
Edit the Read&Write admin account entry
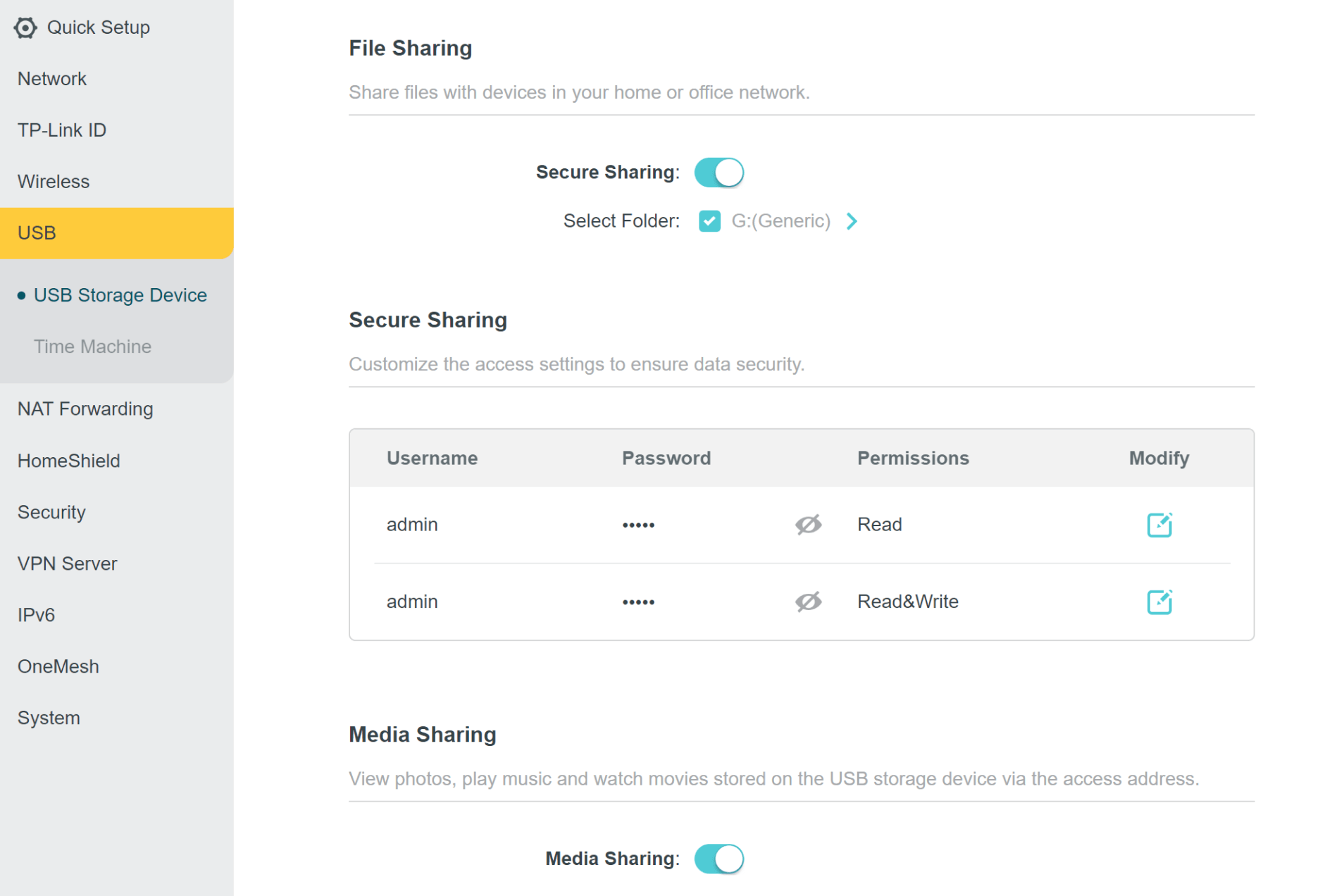pyautogui.click(x=1158, y=602)
